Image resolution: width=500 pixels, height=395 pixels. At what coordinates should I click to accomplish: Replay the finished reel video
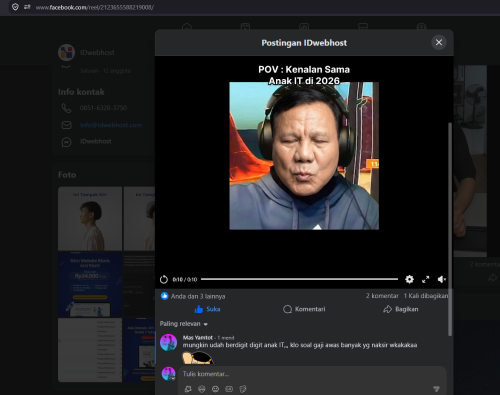(164, 279)
